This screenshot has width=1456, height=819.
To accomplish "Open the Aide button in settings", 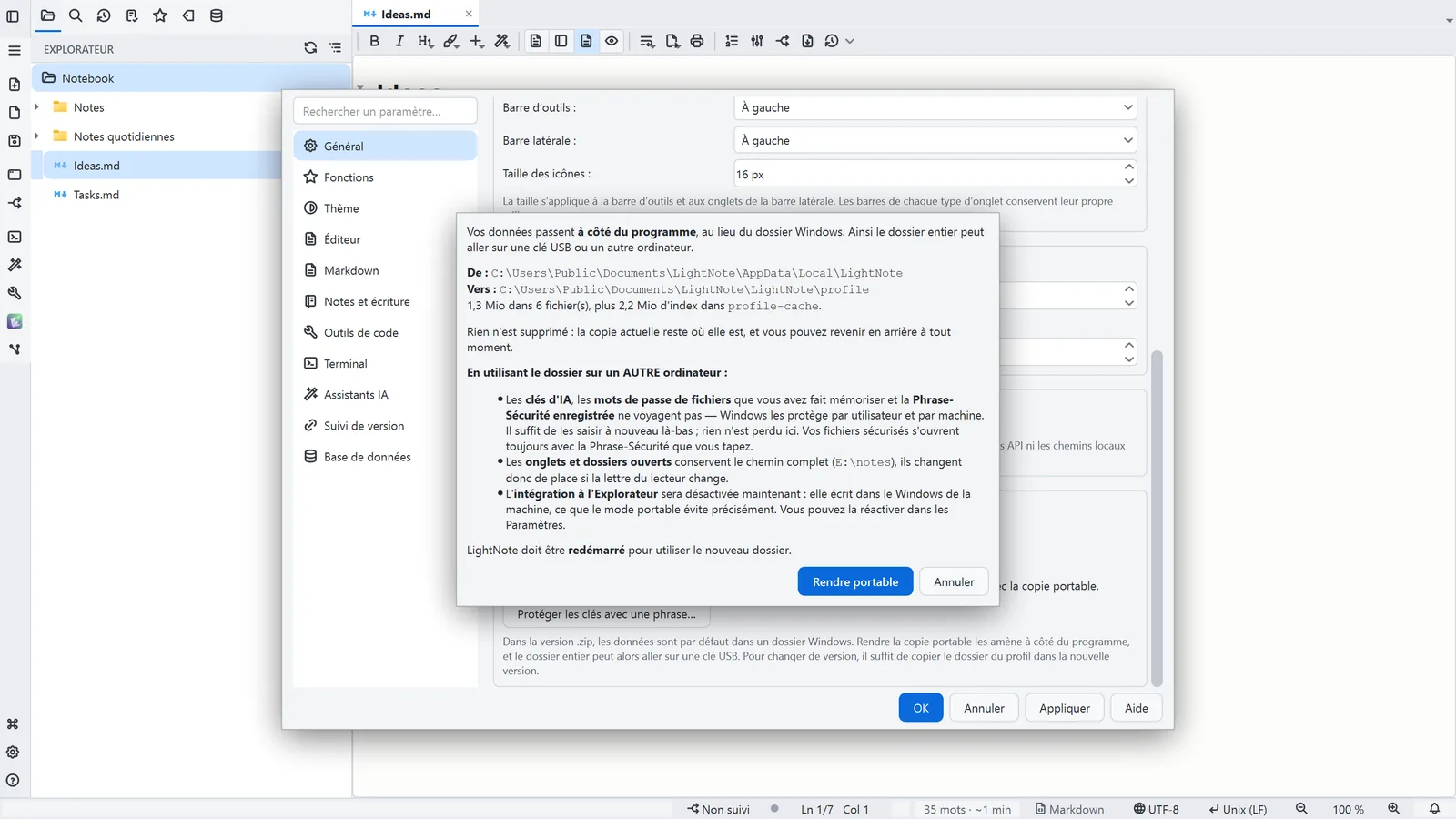I will pyautogui.click(x=1137, y=708).
